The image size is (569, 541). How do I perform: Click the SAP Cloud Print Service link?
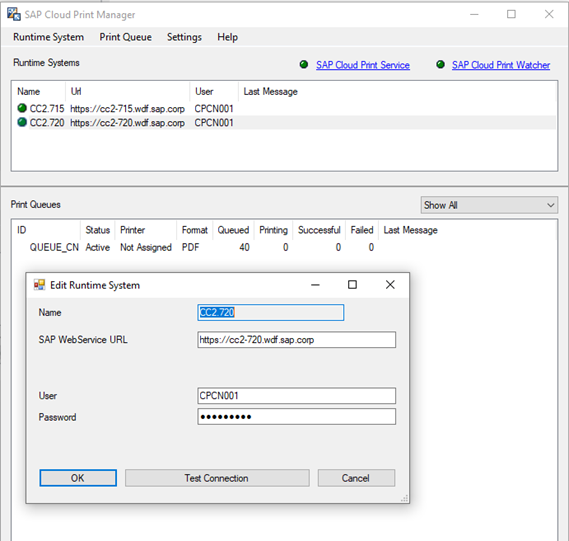point(363,65)
